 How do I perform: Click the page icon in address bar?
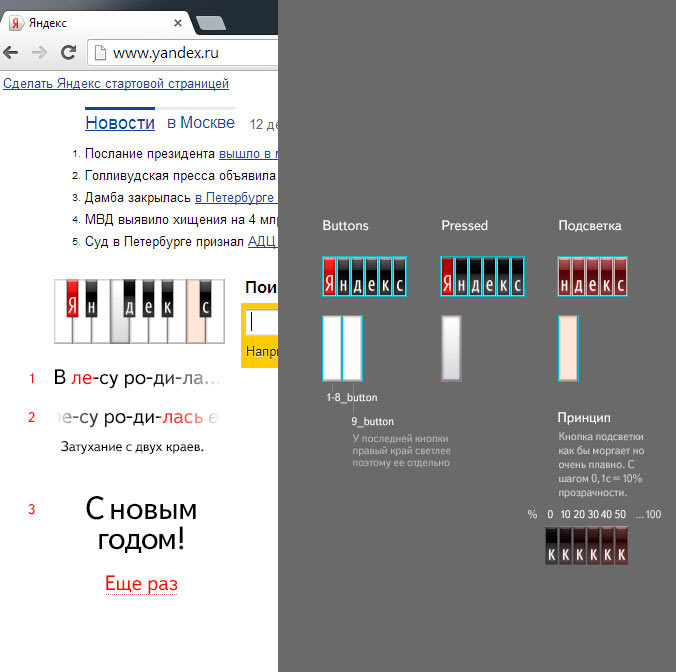tap(100, 53)
